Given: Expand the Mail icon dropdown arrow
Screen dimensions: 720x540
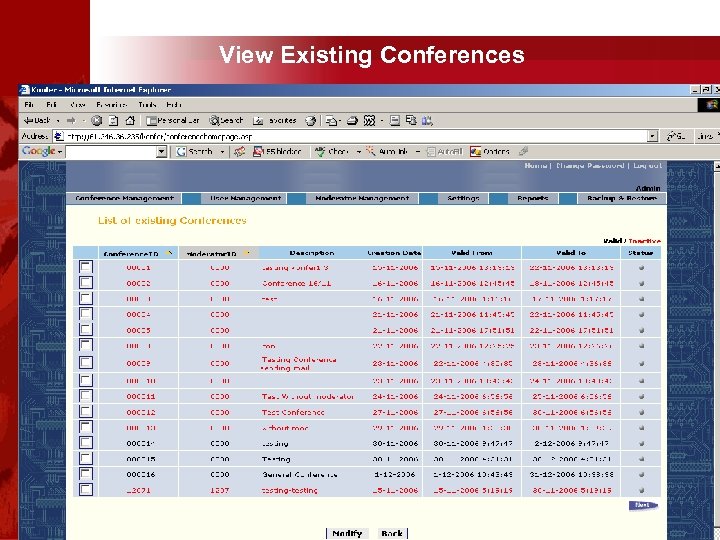Looking at the screenshot, I should [x=340, y=121].
